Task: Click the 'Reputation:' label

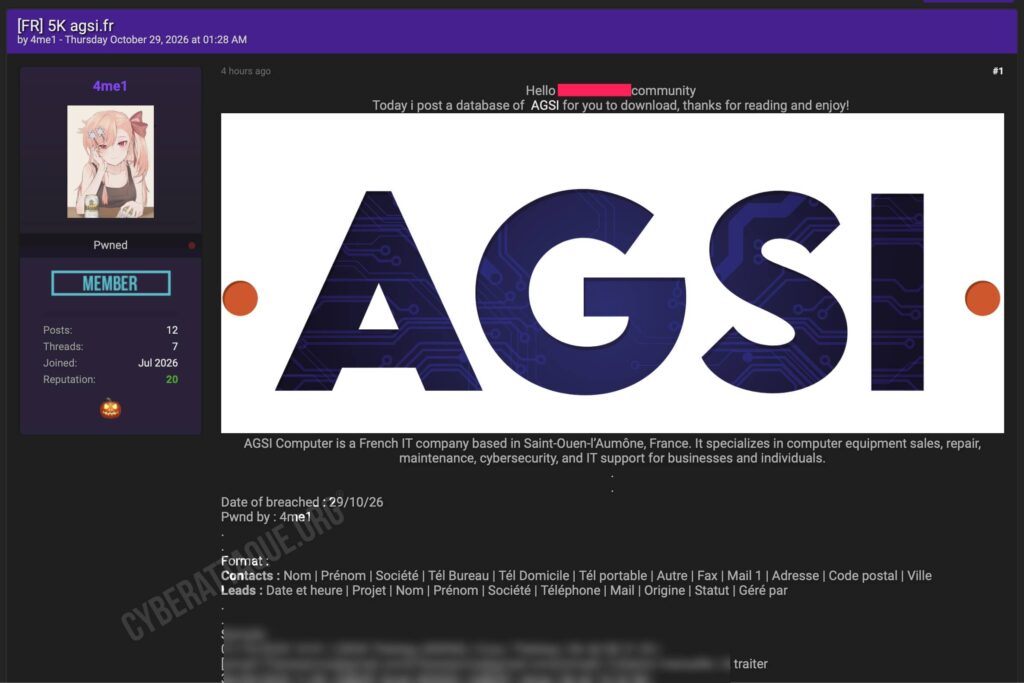Action: click(69, 379)
